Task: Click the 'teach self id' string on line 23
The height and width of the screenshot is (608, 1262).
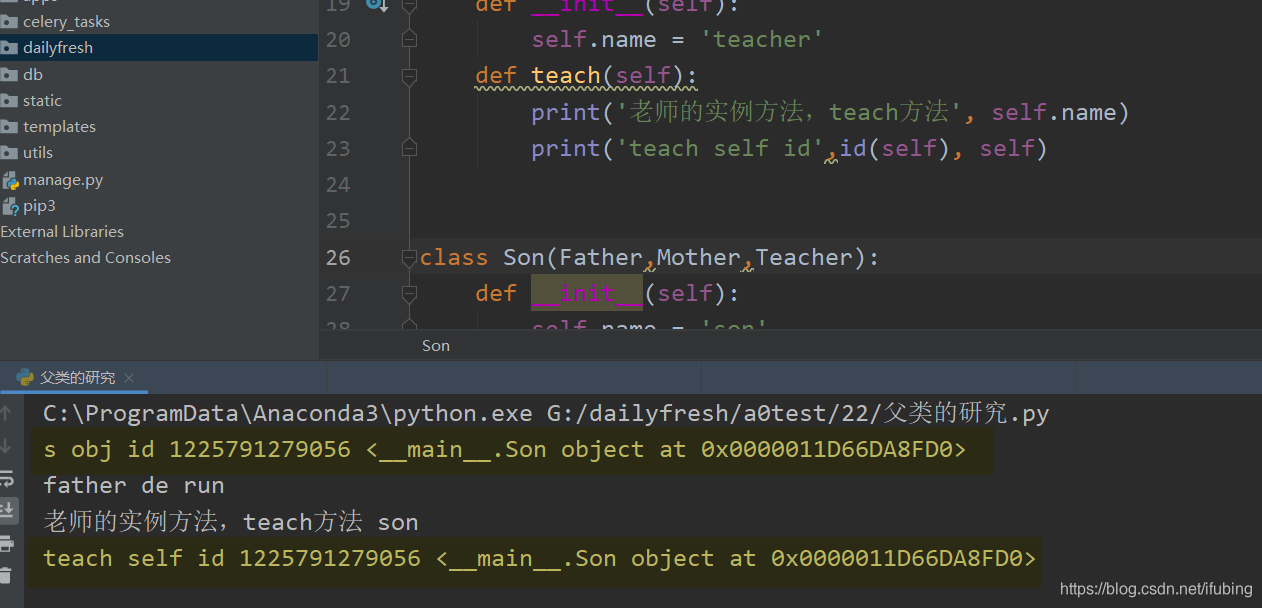Action: pyautogui.click(x=720, y=148)
